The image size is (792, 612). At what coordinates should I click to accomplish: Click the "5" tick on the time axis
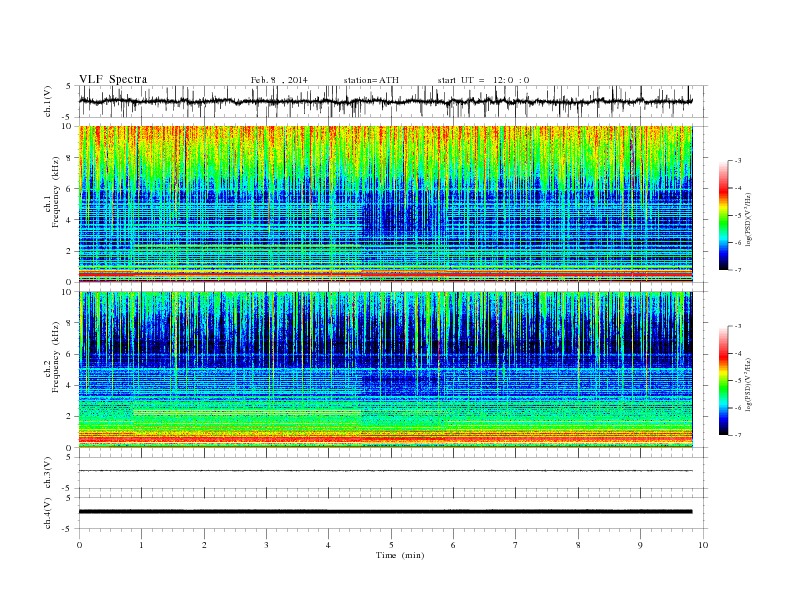coord(391,545)
